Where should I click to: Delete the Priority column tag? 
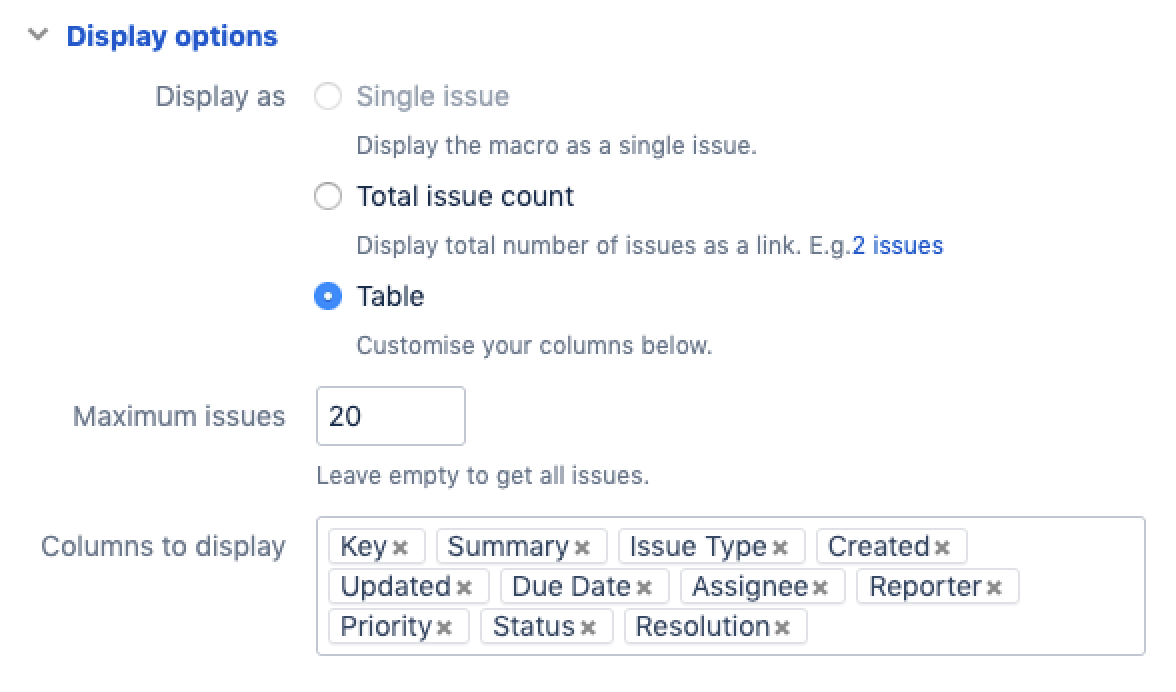pos(445,628)
